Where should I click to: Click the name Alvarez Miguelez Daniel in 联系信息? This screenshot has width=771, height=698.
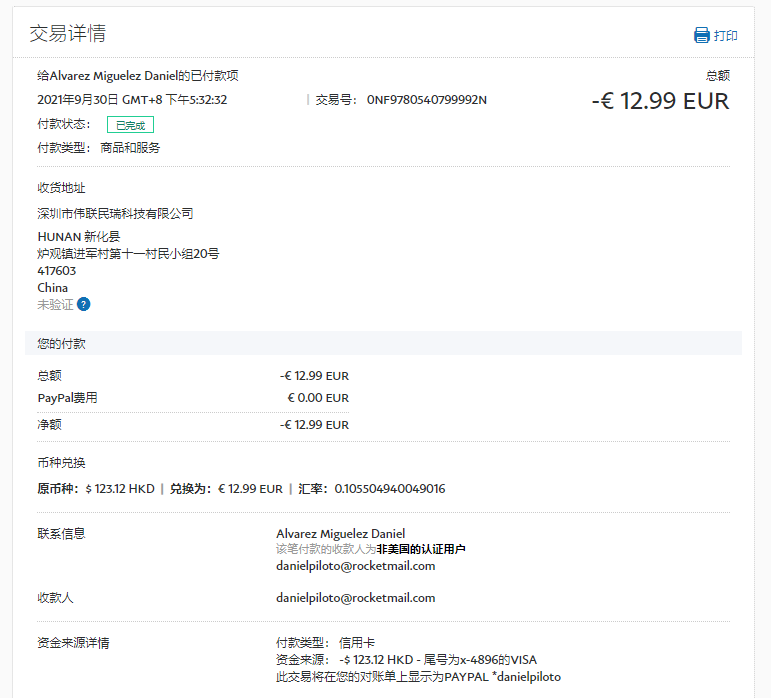340,533
